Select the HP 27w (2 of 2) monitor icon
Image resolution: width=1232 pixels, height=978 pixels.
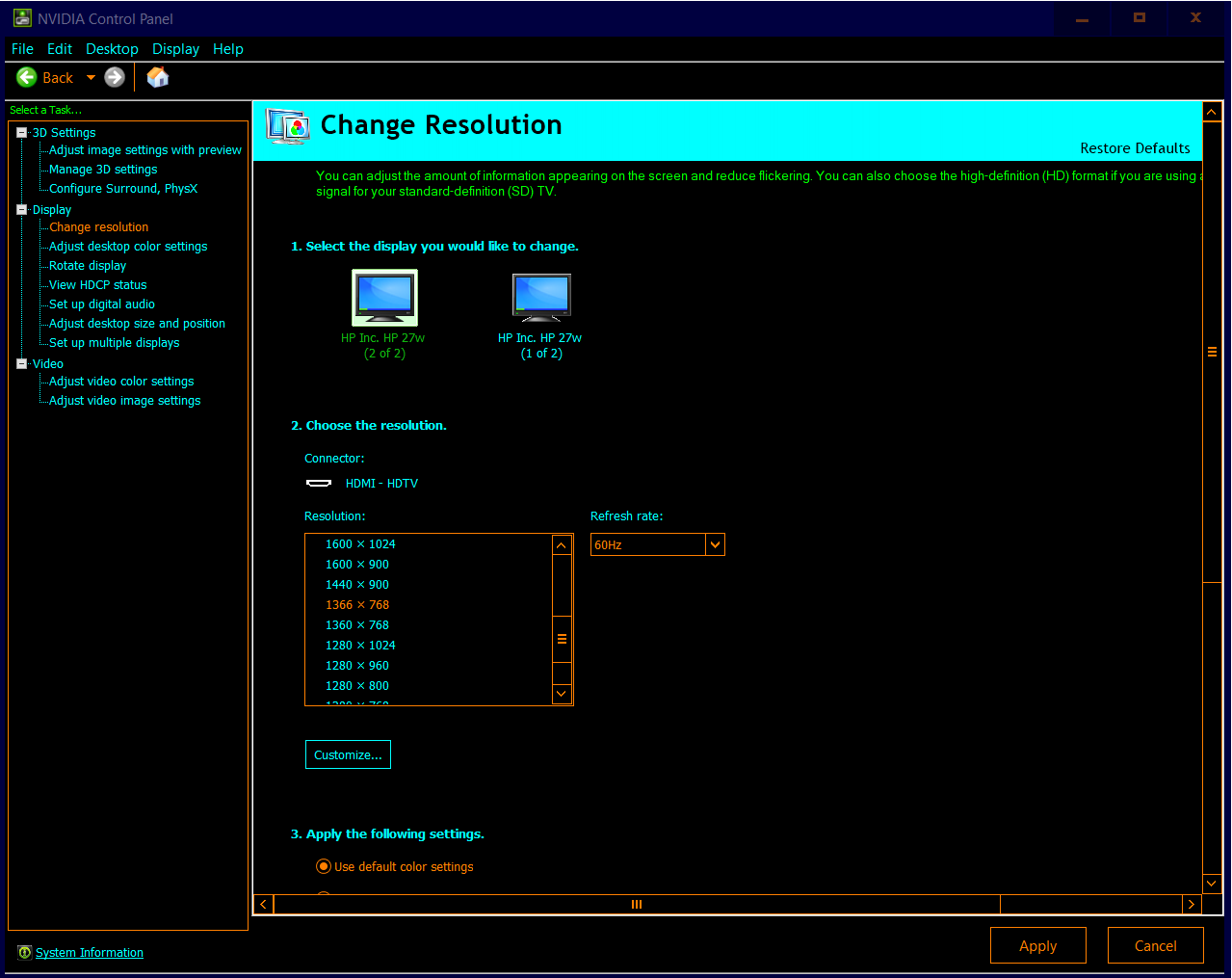coord(384,298)
